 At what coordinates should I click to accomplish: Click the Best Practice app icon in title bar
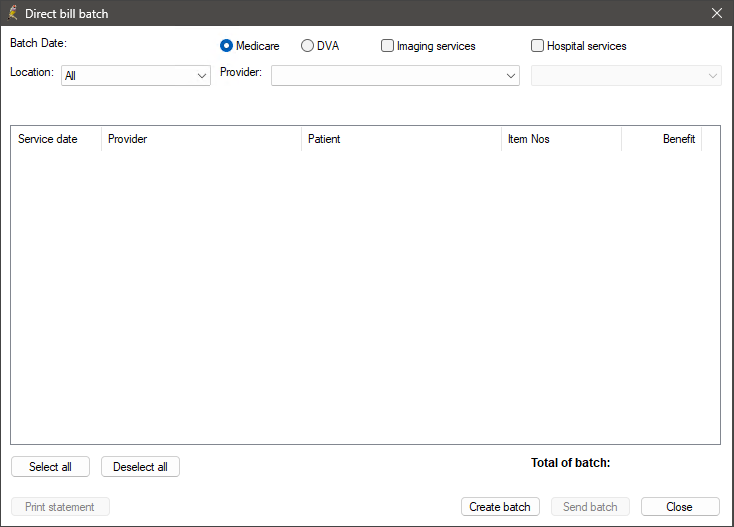click(13, 13)
